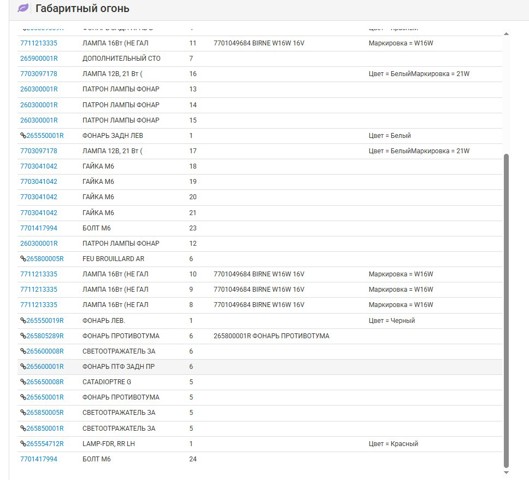
Task: Open part 7701417994 with position 24
Action: (x=38, y=459)
